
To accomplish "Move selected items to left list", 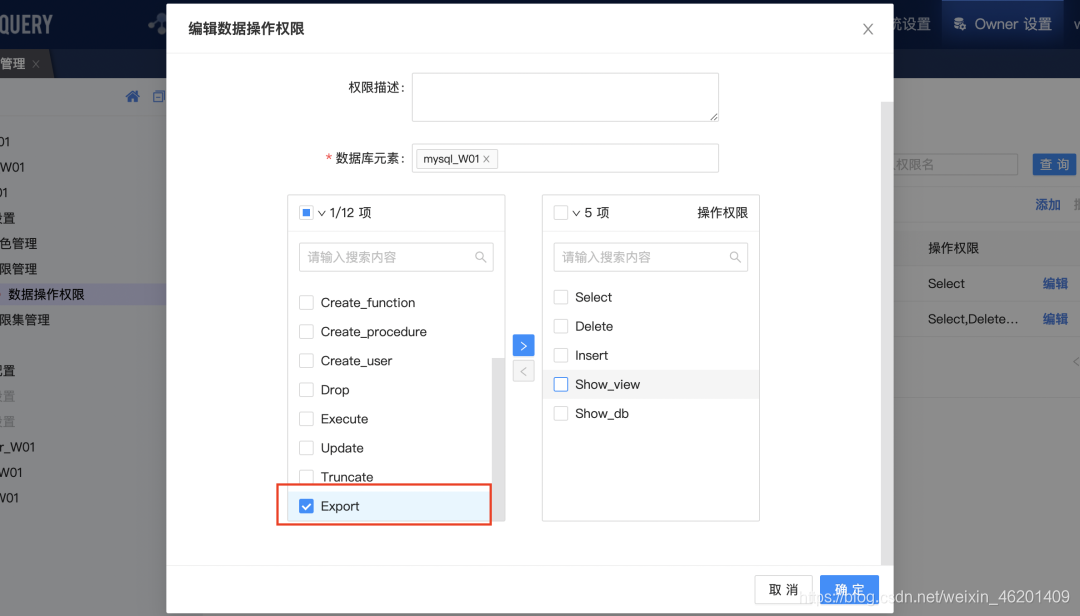I will click(523, 371).
